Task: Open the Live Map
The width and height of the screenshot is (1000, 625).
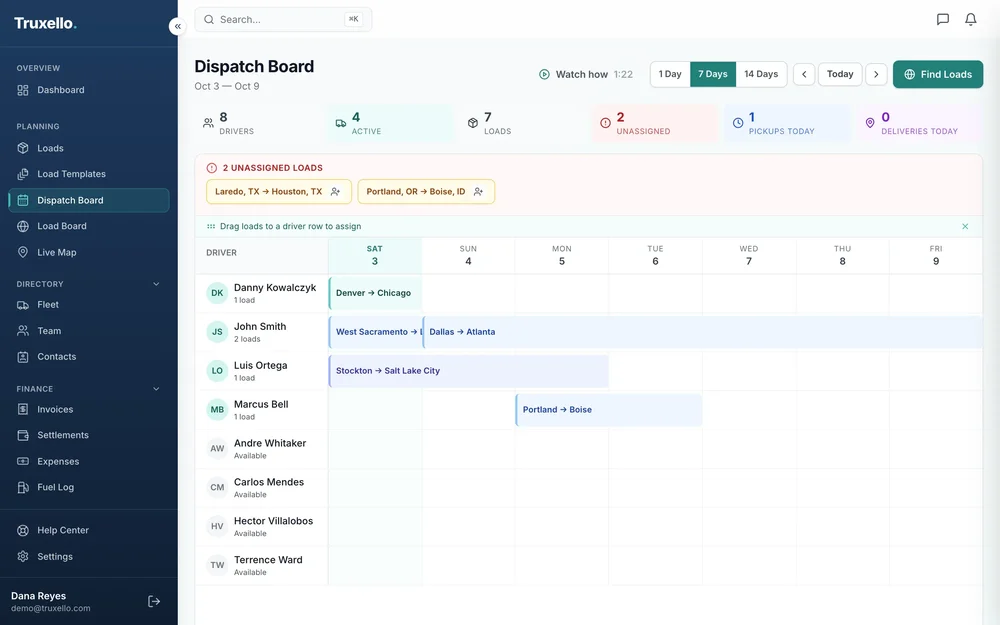Action: click(x=89, y=252)
